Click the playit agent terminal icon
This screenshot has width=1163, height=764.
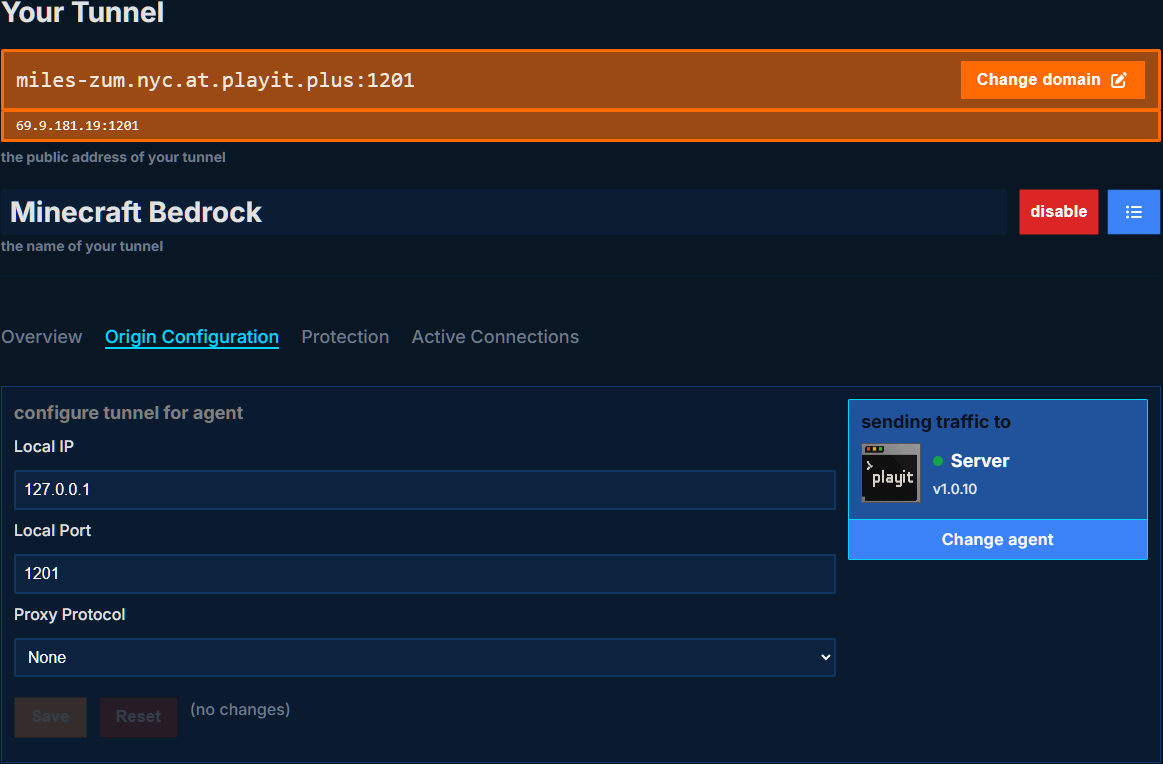tap(891, 472)
